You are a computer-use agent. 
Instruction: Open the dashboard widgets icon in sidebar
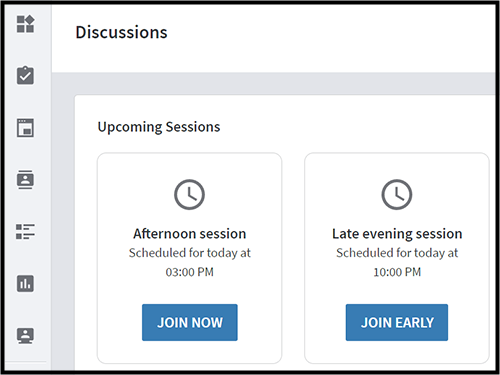click(26, 24)
